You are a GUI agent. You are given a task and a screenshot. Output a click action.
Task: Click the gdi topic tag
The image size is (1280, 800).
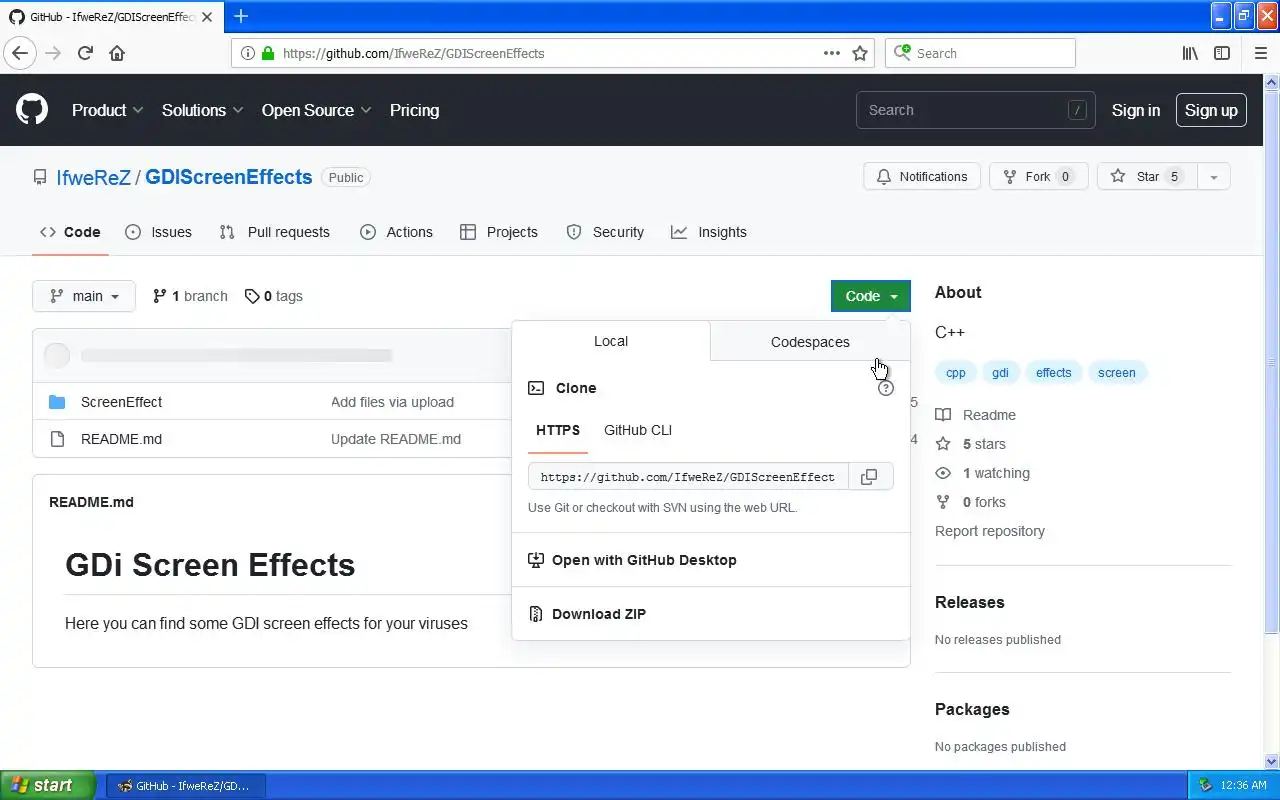click(1000, 373)
